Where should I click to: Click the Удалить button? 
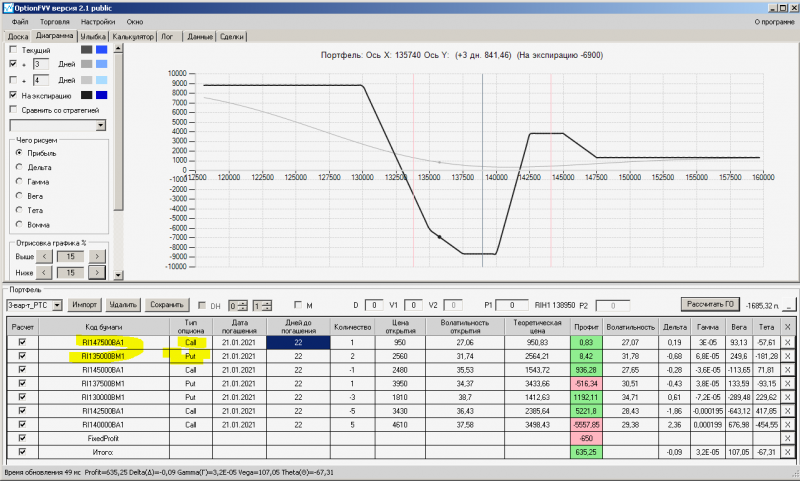coord(123,305)
